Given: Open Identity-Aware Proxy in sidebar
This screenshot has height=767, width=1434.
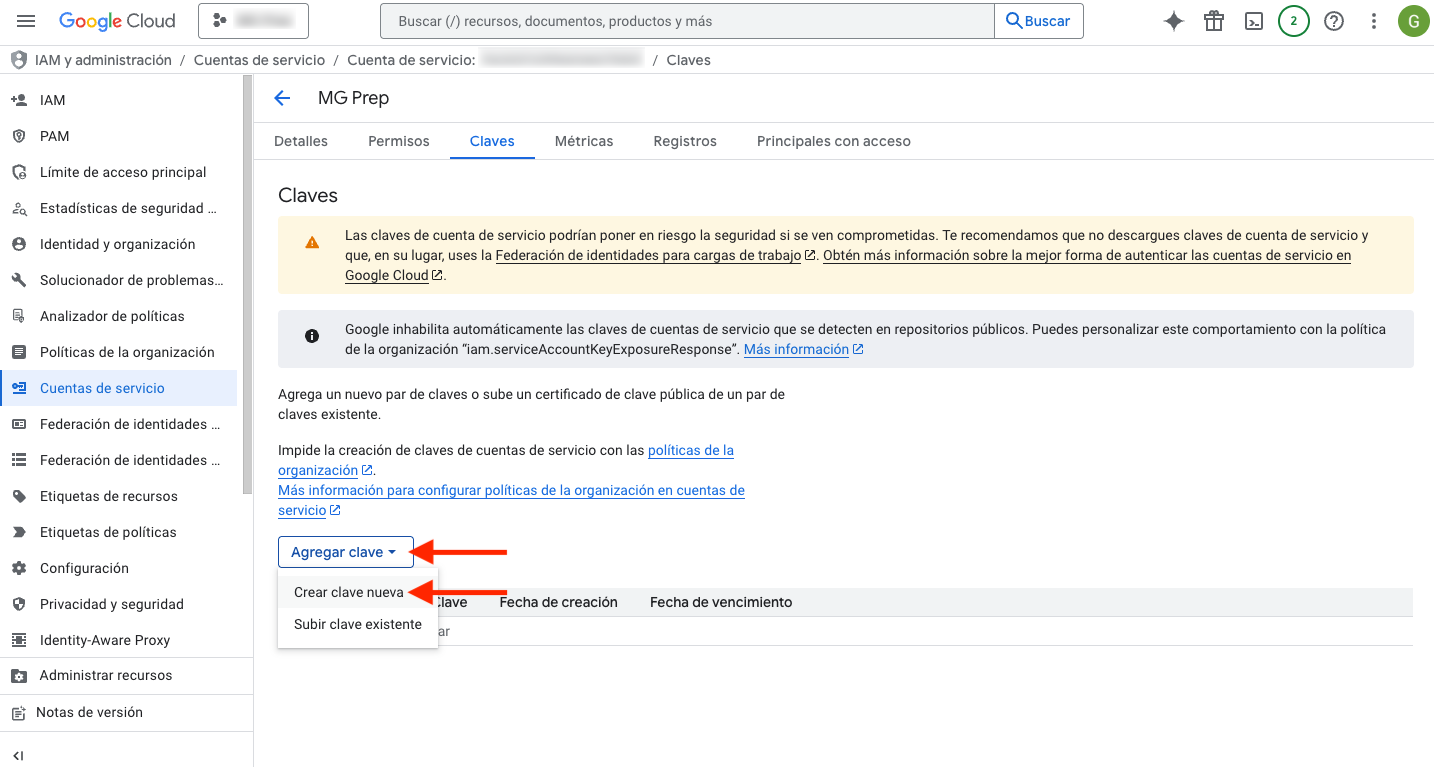Looking at the screenshot, I should [105, 640].
